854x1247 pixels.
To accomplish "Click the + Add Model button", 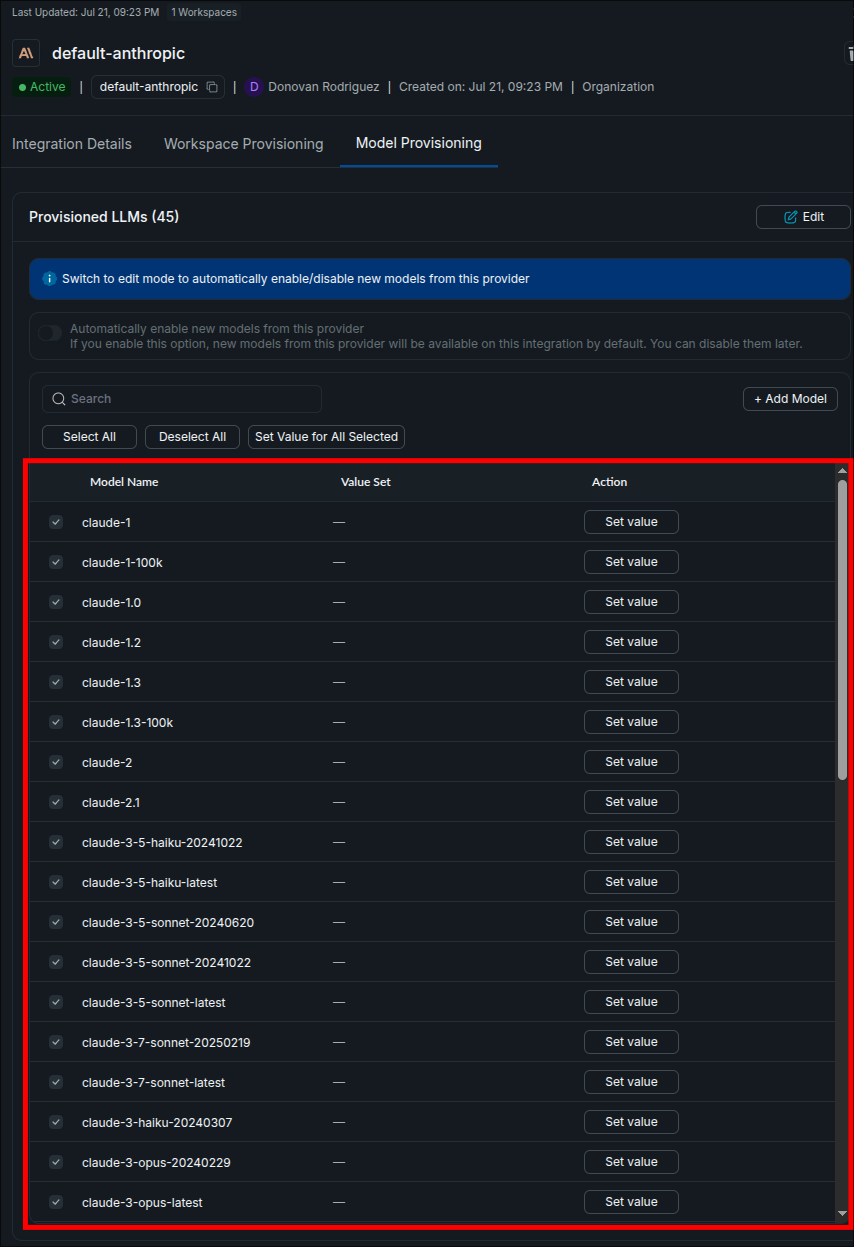I will (x=790, y=399).
